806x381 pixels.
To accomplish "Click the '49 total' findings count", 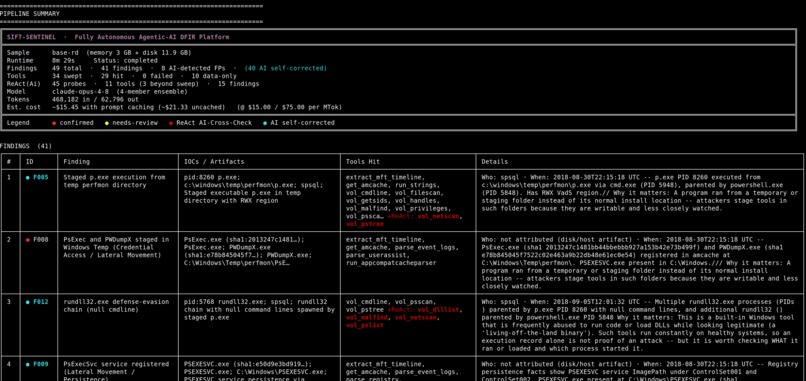I will point(67,68).
